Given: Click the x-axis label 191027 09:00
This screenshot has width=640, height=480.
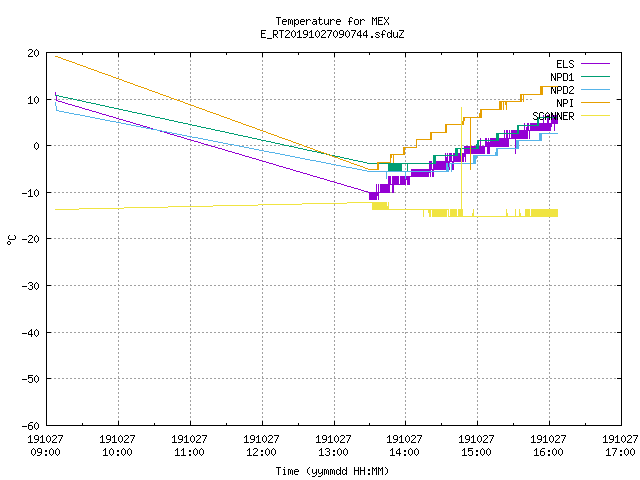Looking at the screenshot, I should point(45,446).
